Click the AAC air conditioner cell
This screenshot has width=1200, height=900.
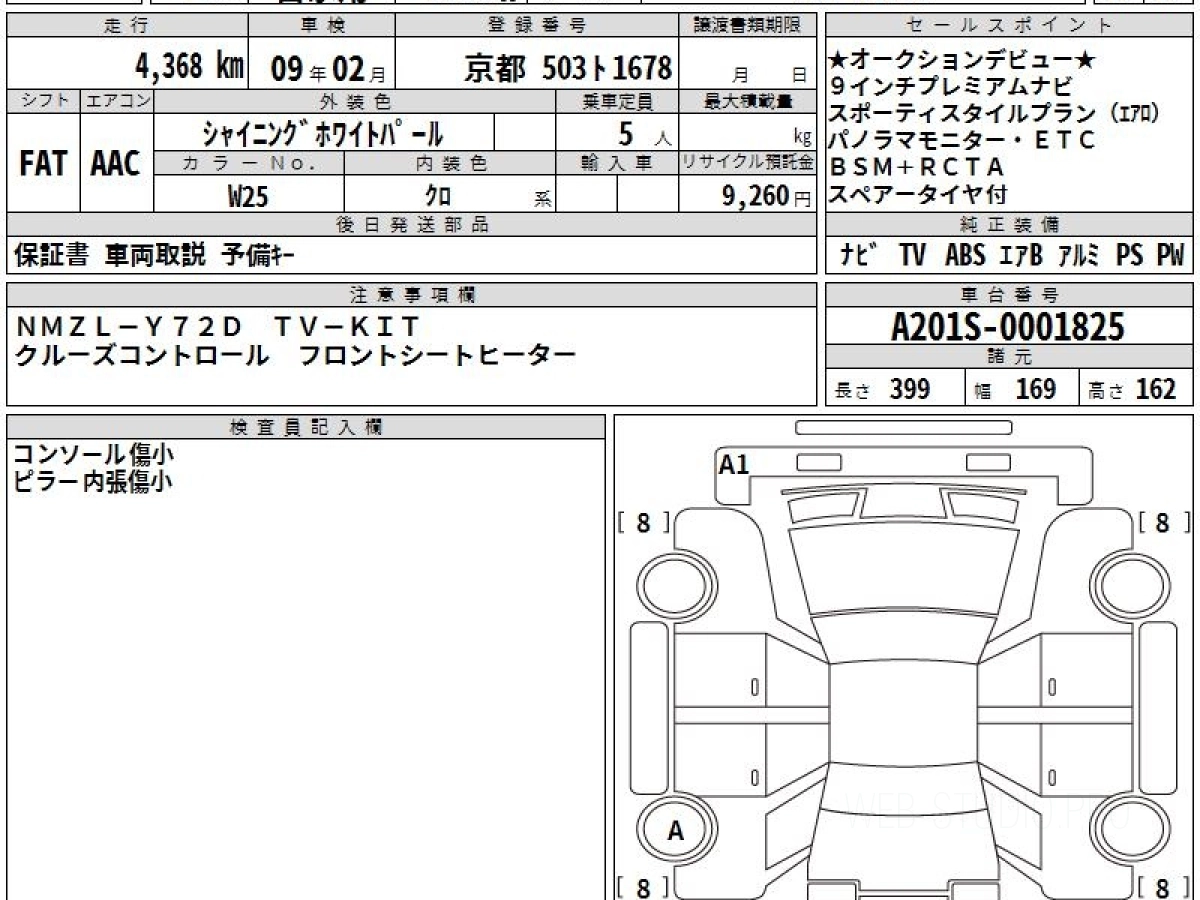pos(116,165)
